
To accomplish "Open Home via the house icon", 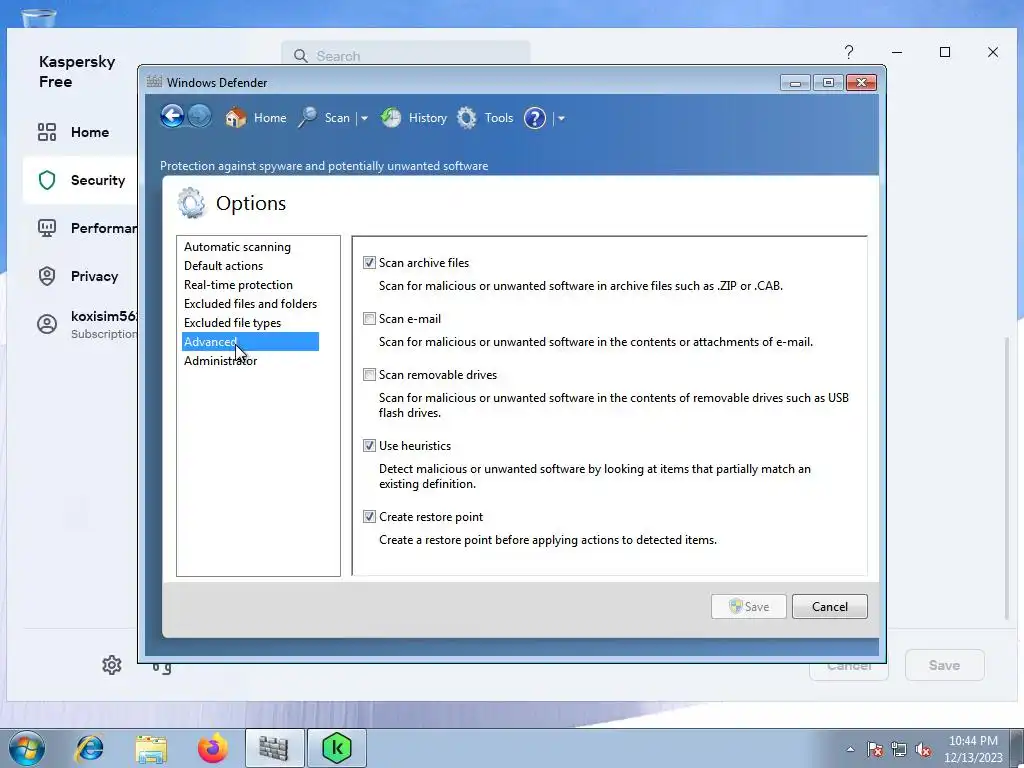I will tap(236, 118).
